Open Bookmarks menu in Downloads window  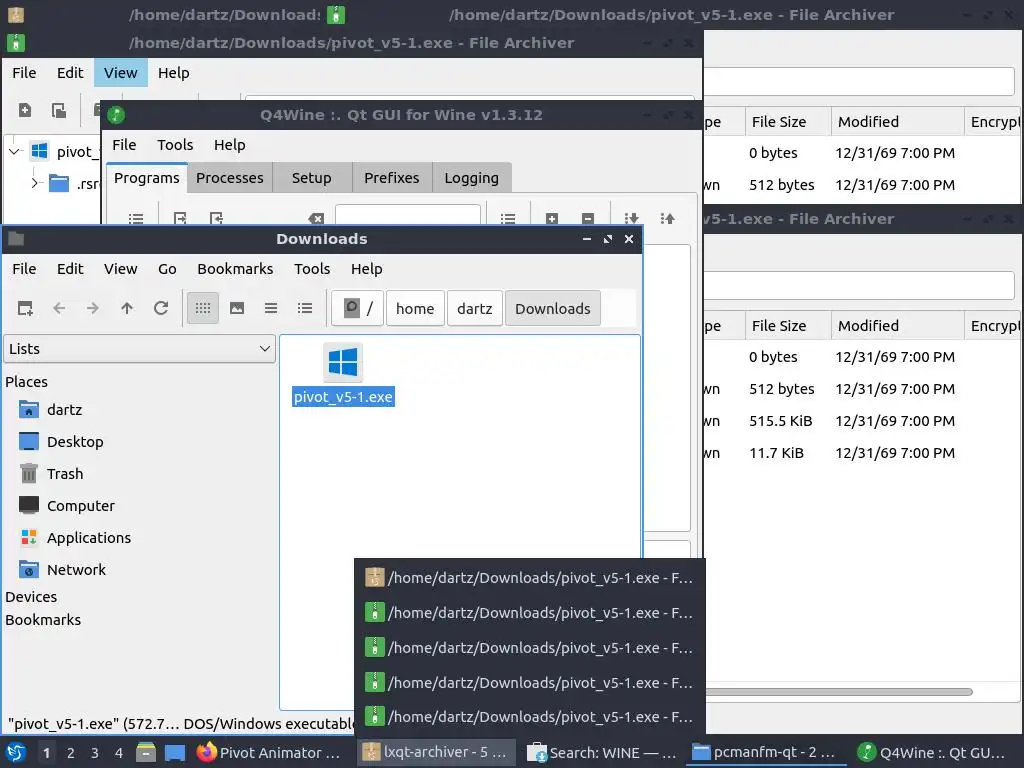click(235, 269)
